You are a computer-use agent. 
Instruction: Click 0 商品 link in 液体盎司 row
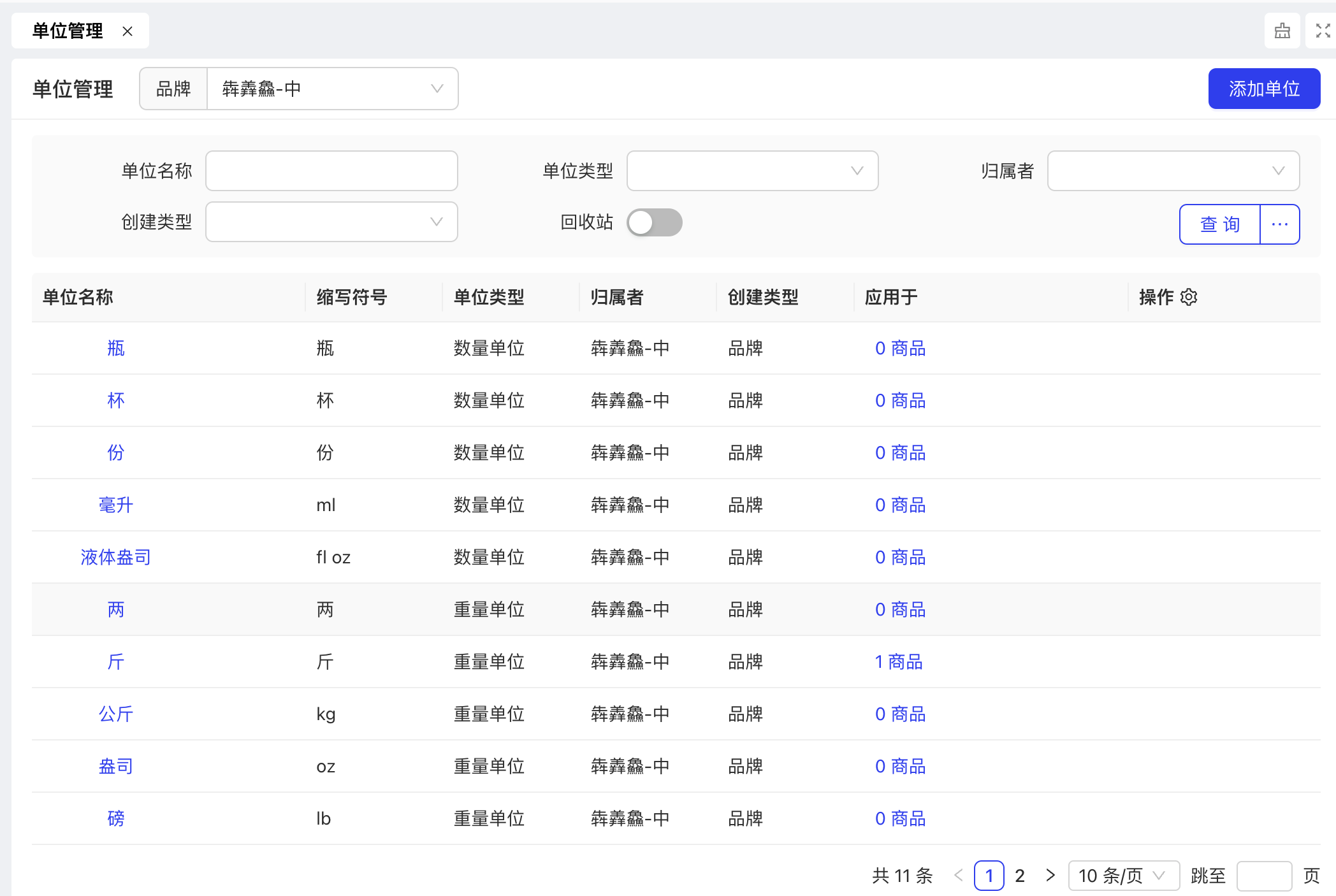900,557
